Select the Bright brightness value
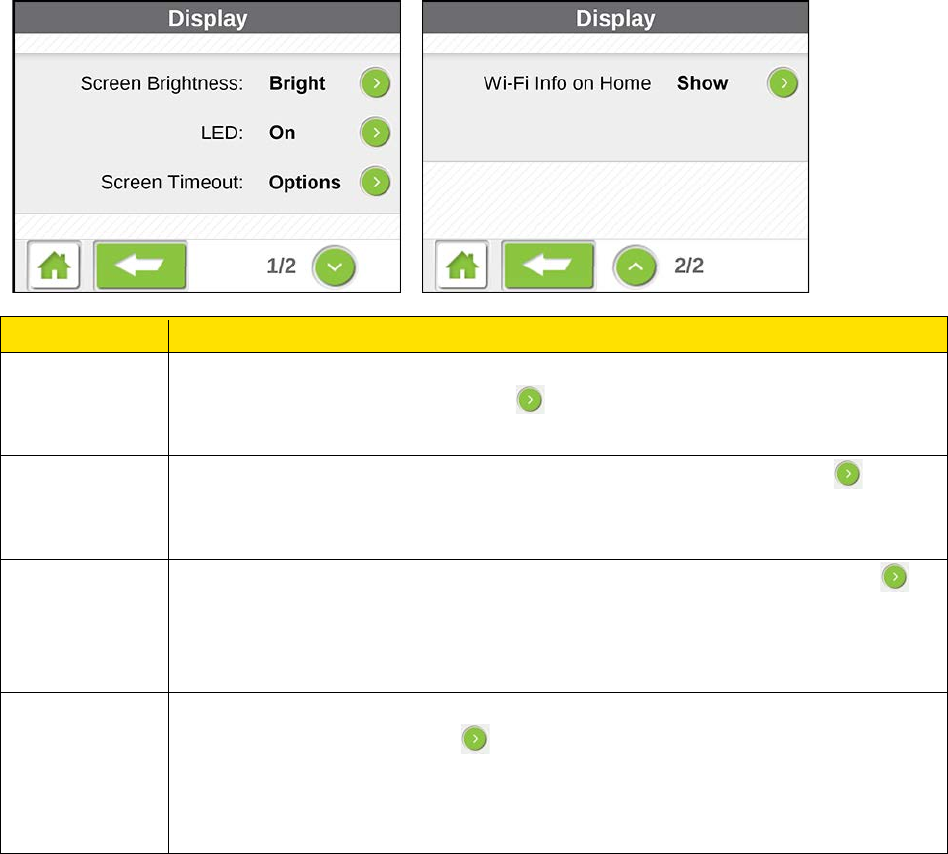 (x=297, y=83)
